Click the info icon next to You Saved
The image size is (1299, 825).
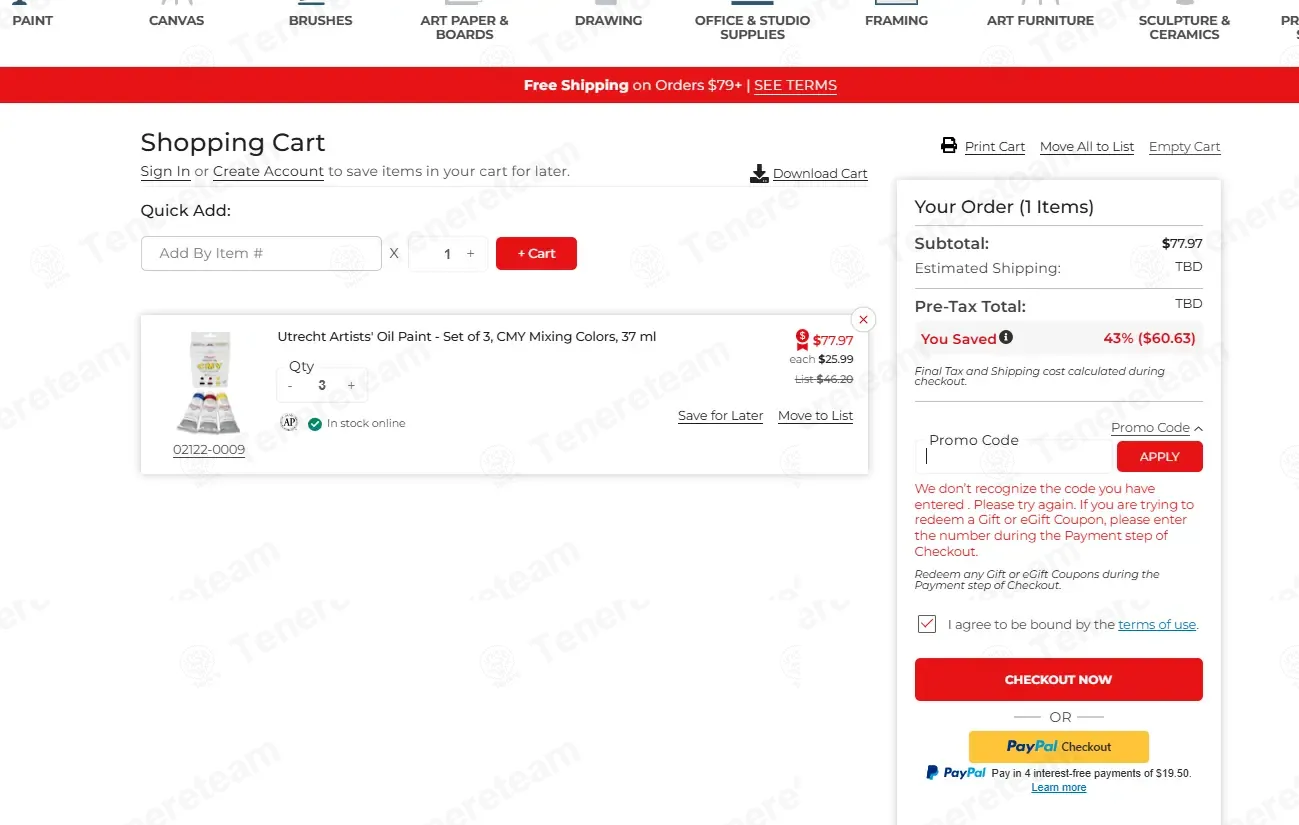[x=1006, y=337]
